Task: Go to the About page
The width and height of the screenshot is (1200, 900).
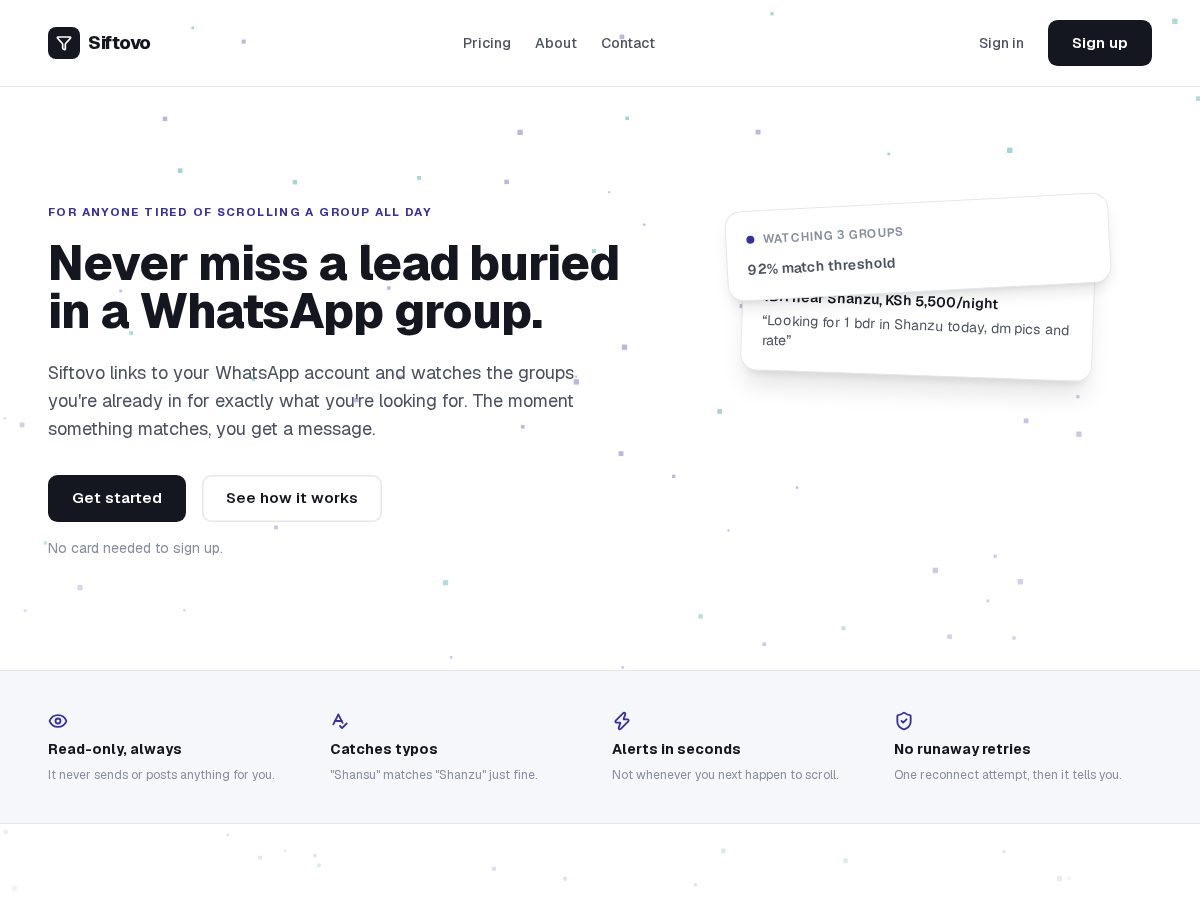Action: (x=556, y=43)
